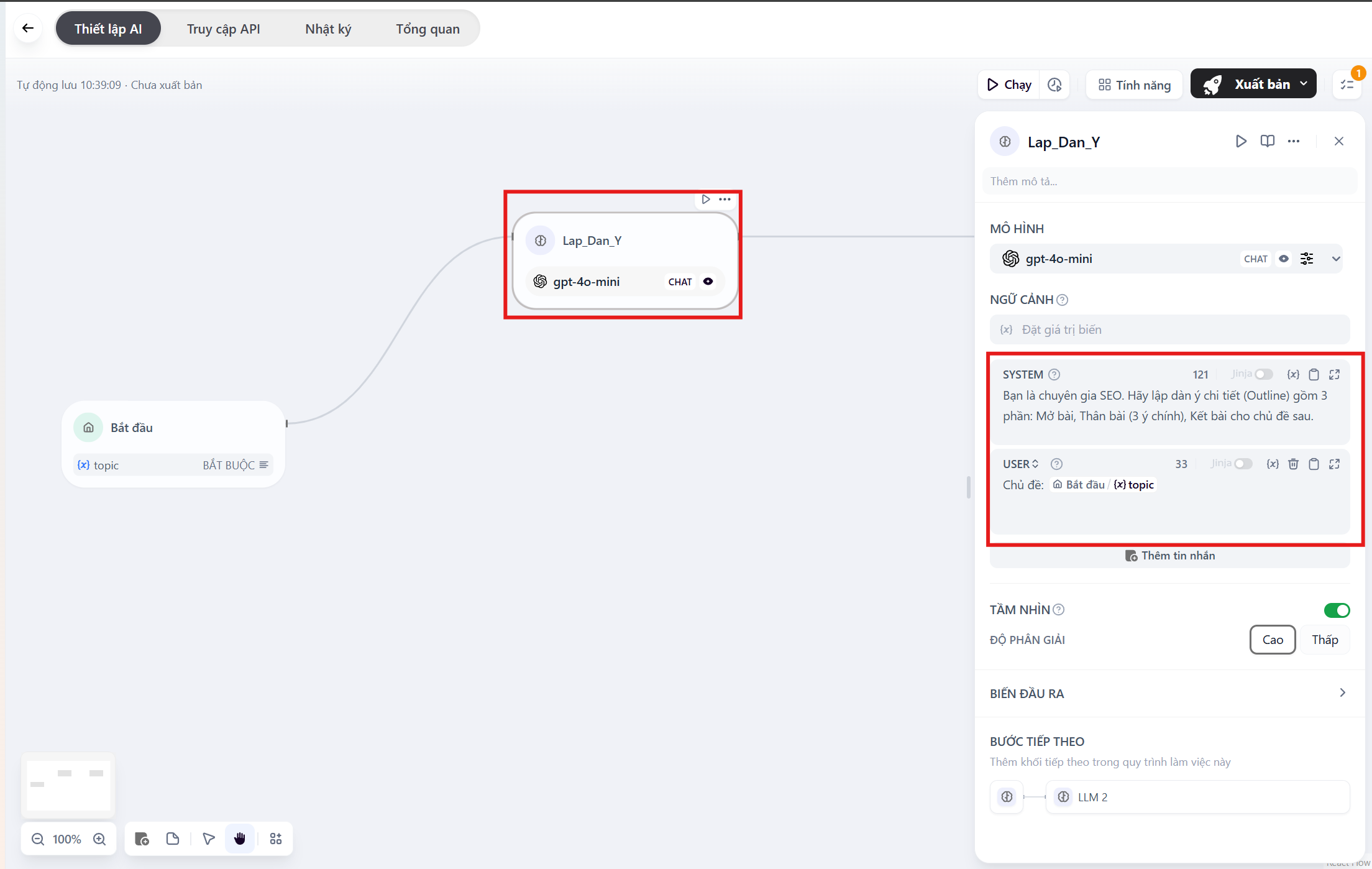Expand the SYSTEM prompt editor fullscreen
The width and height of the screenshot is (1372, 869).
(1334, 374)
